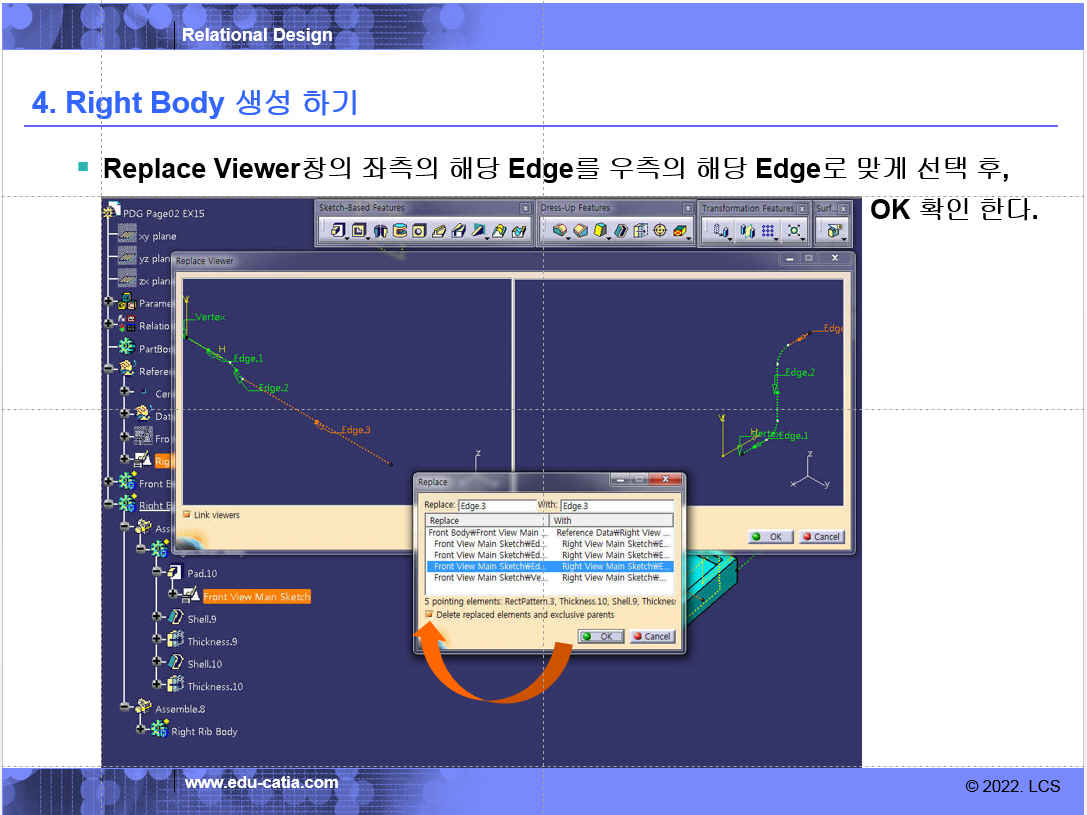Select Thickness.10 in the specification tree
The width and height of the screenshot is (1087, 815).
pyautogui.click(x=214, y=686)
